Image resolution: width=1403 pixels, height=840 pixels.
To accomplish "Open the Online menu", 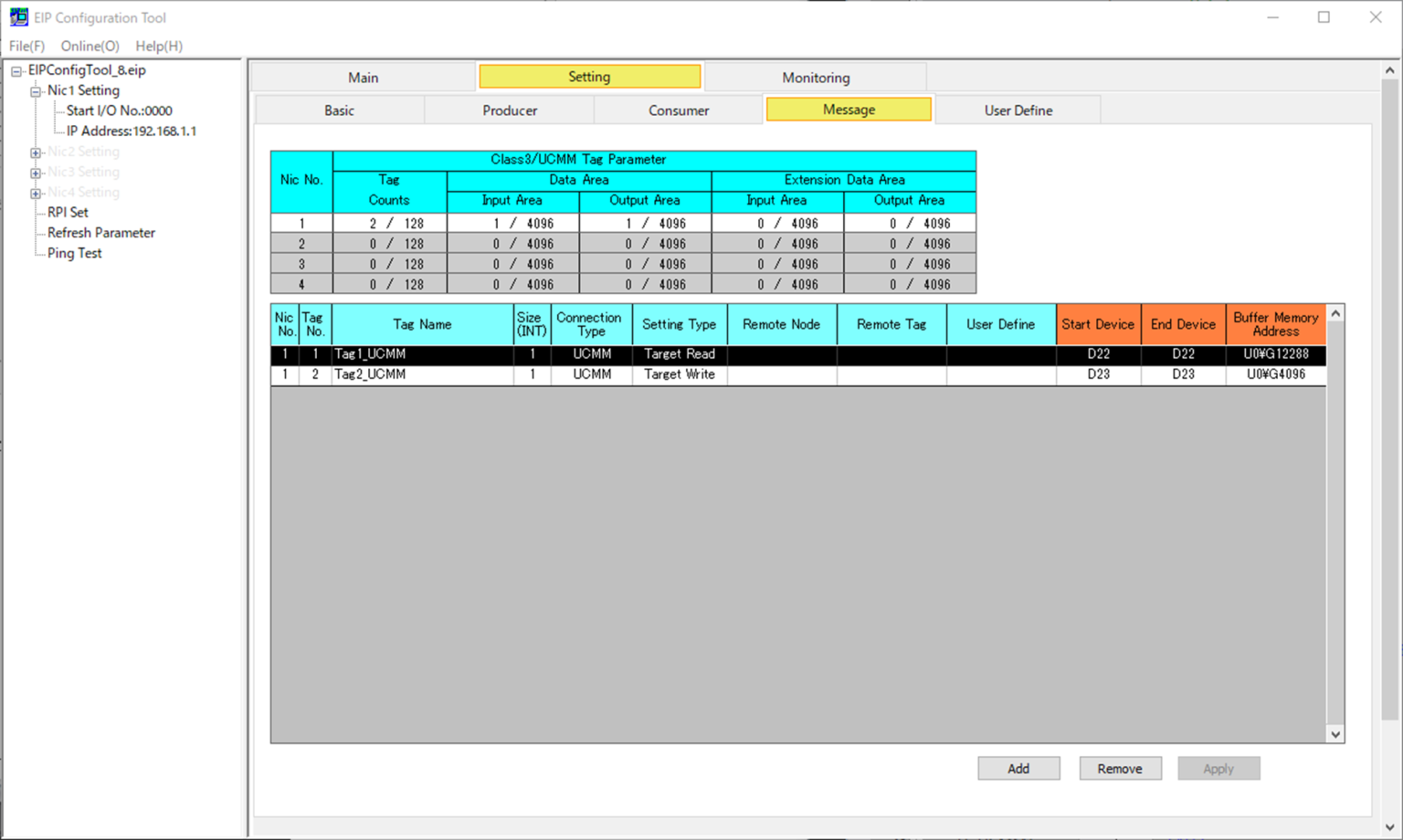I will [89, 46].
